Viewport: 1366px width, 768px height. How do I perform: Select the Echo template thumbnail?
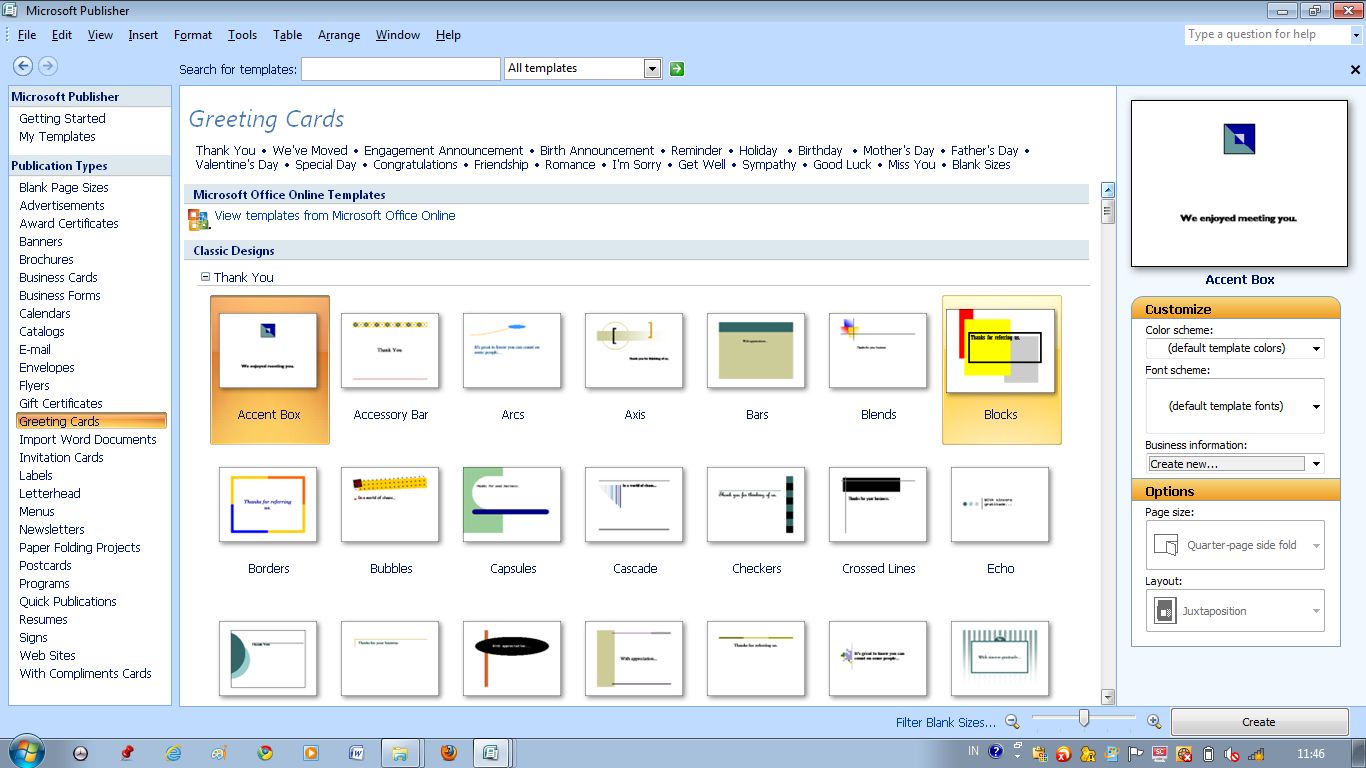(1000, 505)
